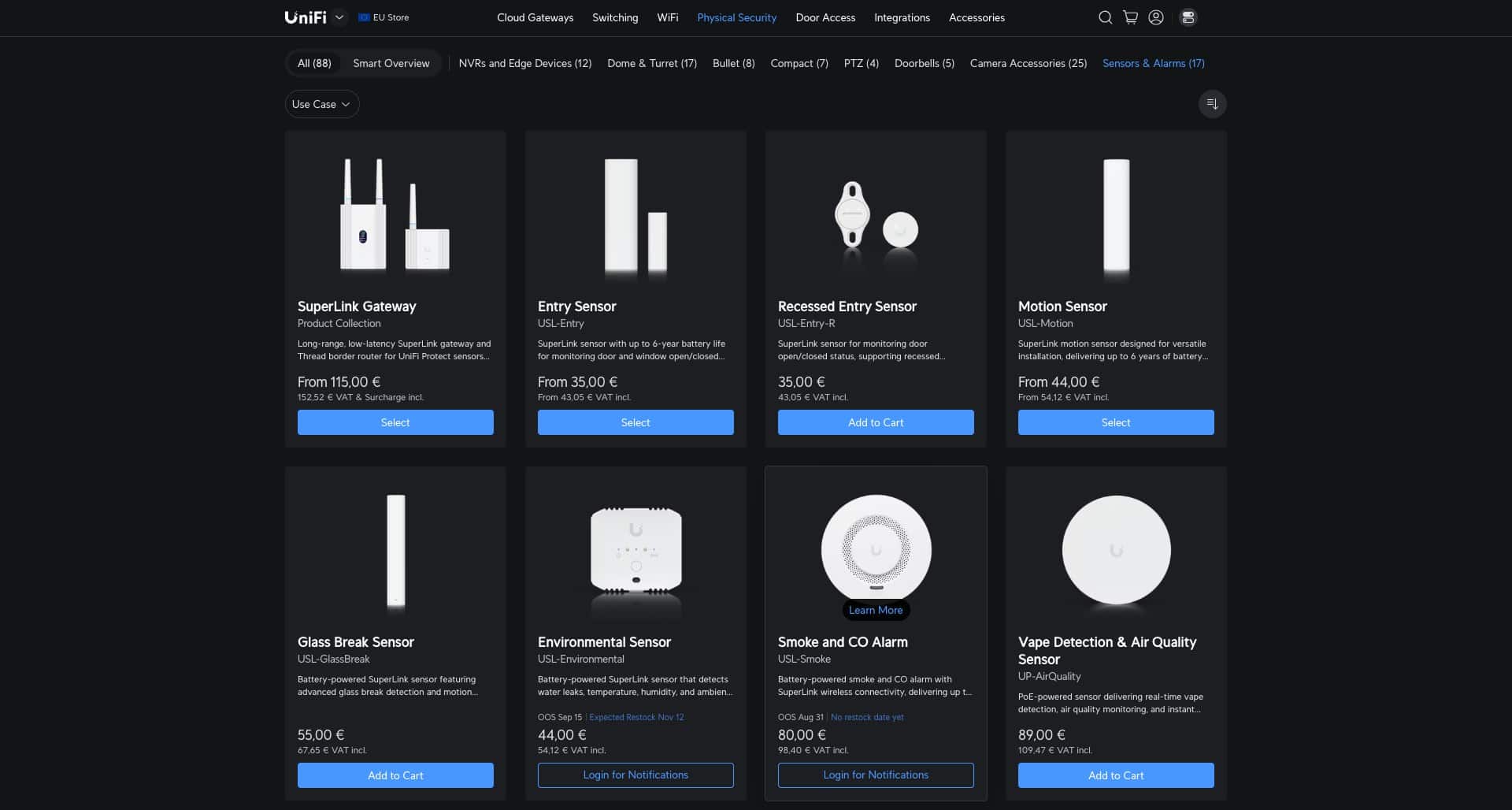Viewport: 1512px width, 810px height.
Task: Open Entry Sensor title link
Action: 576,307
